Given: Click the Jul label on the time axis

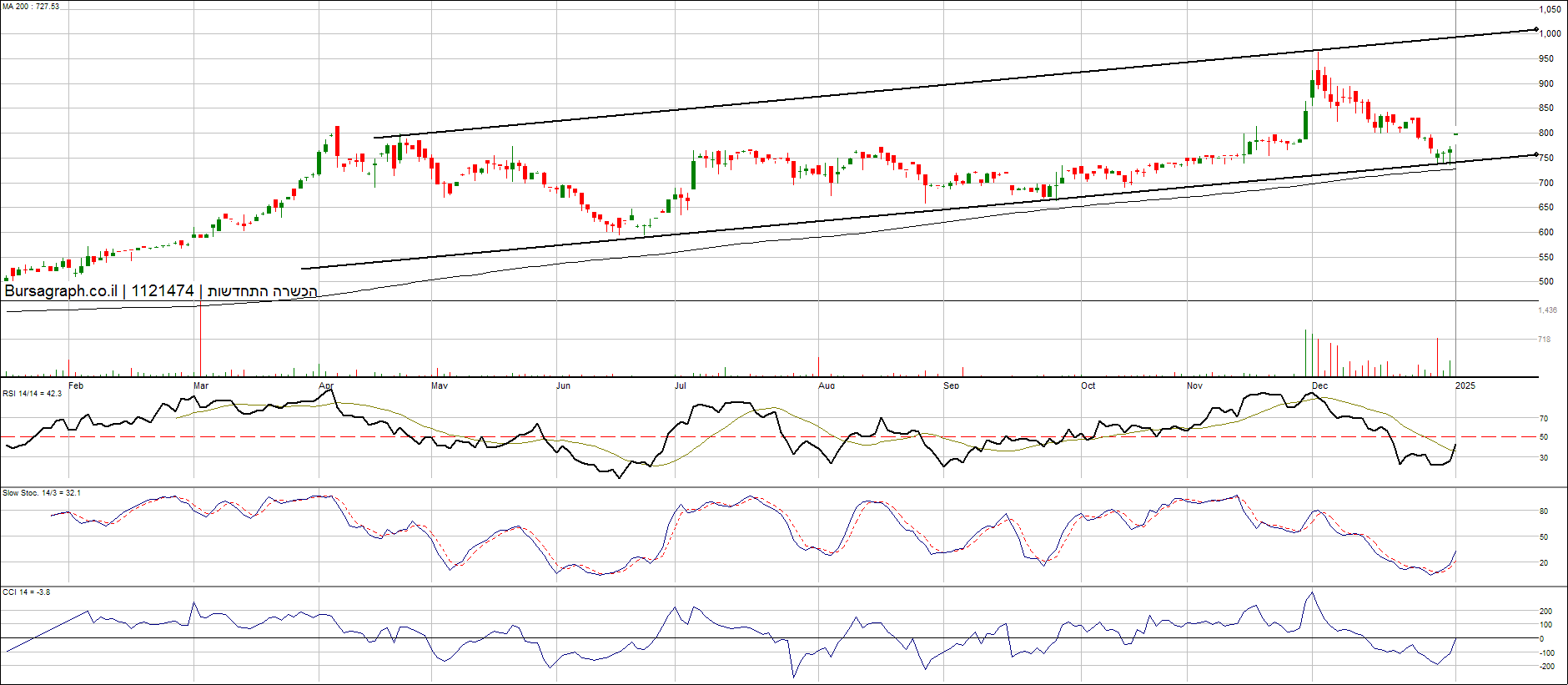Looking at the screenshot, I should coord(681,385).
